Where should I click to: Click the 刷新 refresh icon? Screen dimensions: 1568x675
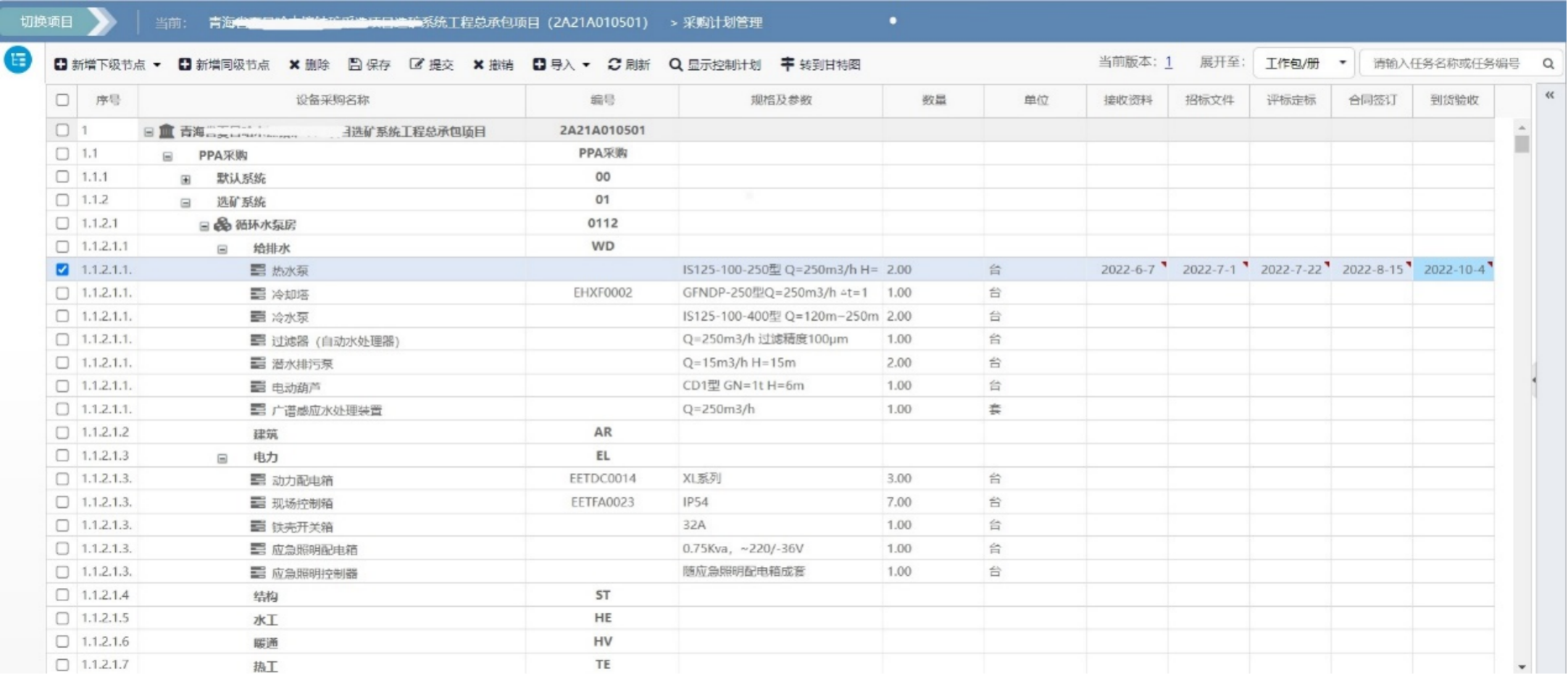[614, 64]
